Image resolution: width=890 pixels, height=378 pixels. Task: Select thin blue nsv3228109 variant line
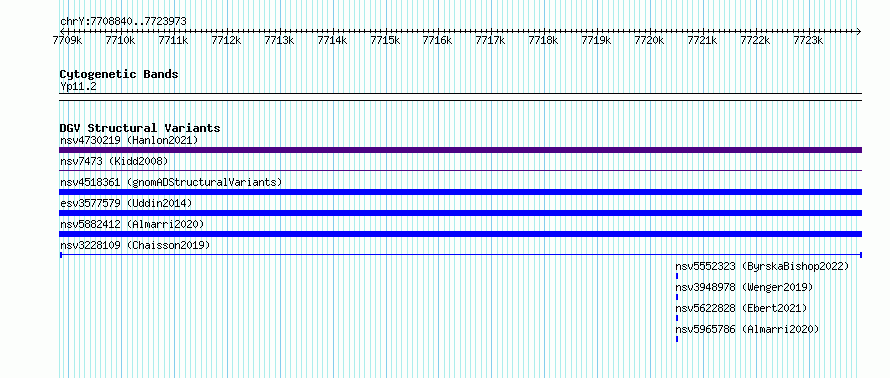coord(460,255)
